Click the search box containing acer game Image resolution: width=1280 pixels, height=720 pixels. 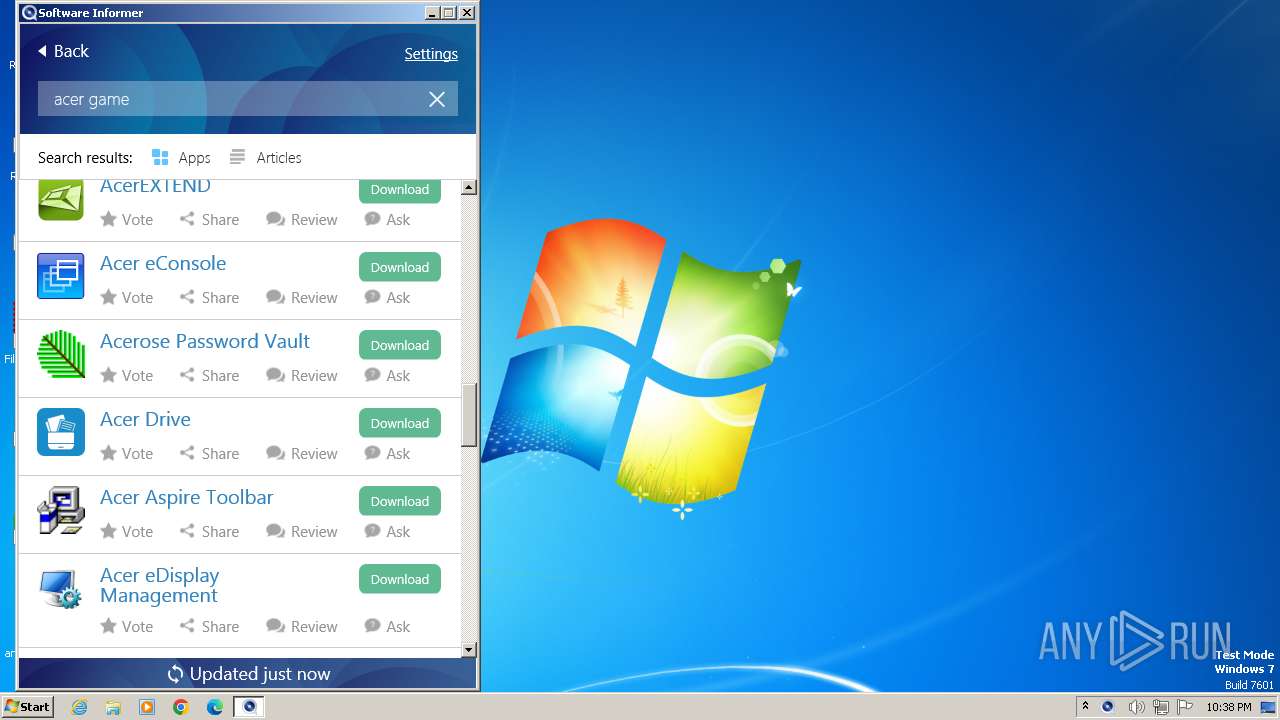[x=247, y=99]
